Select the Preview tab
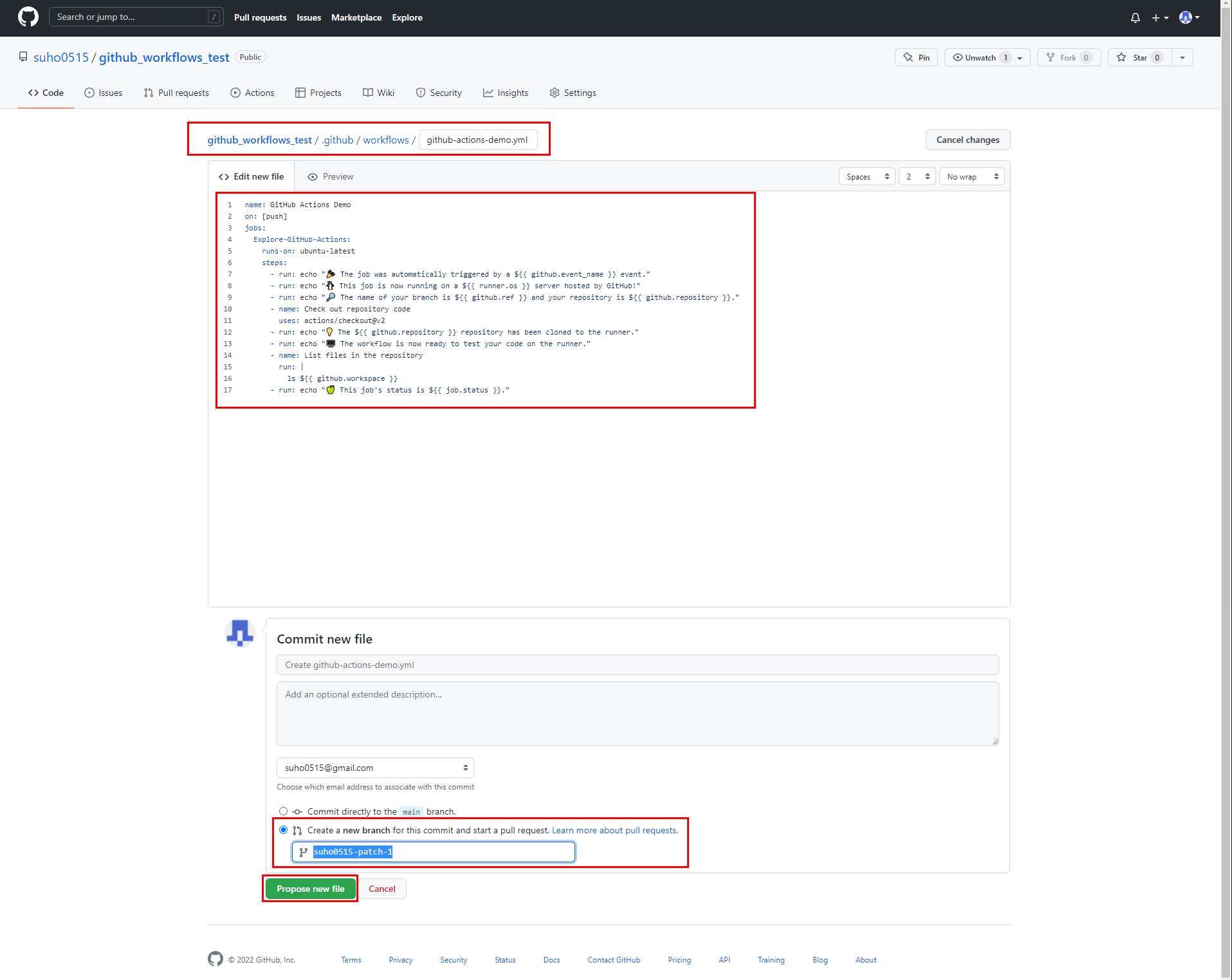Image resolution: width=1232 pixels, height=980 pixels. coord(331,176)
